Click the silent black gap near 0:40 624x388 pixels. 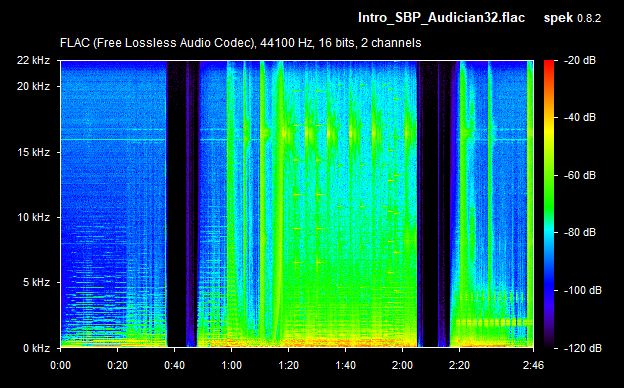tap(177, 204)
